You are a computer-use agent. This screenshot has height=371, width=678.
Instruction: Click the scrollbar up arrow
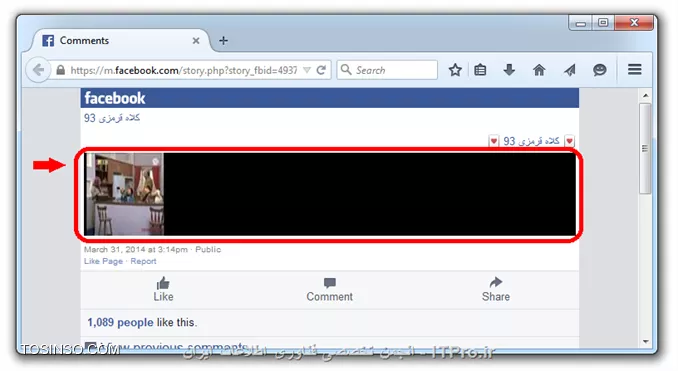[x=645, y=95]
